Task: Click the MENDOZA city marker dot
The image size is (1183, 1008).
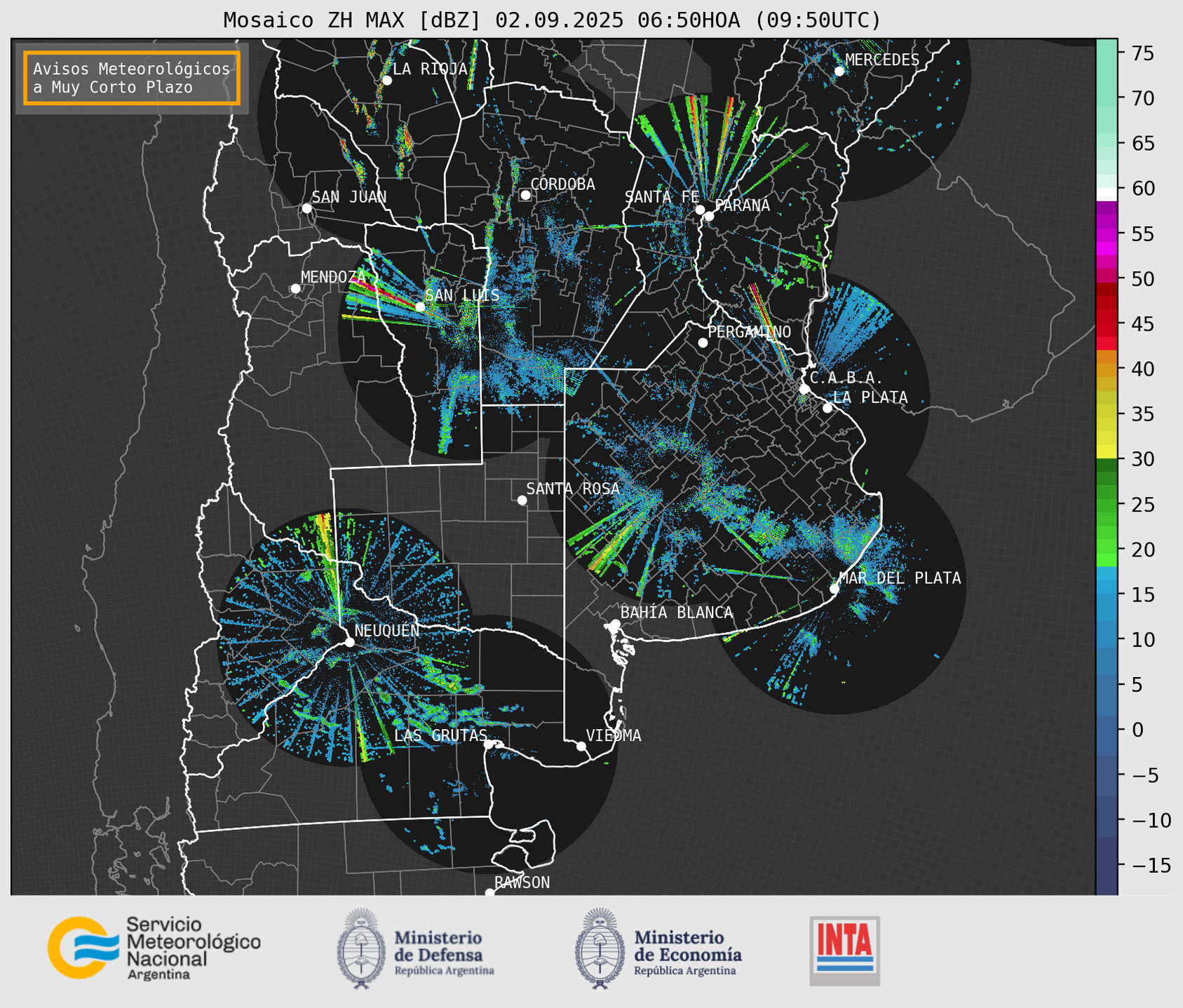Action: (295, 289)
